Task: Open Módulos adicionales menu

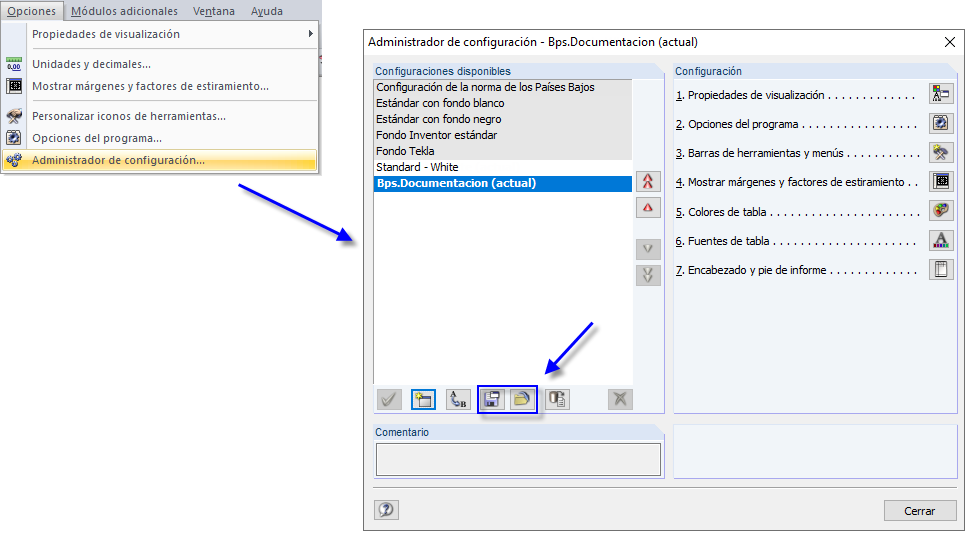Action: click(x=124, y=11)
